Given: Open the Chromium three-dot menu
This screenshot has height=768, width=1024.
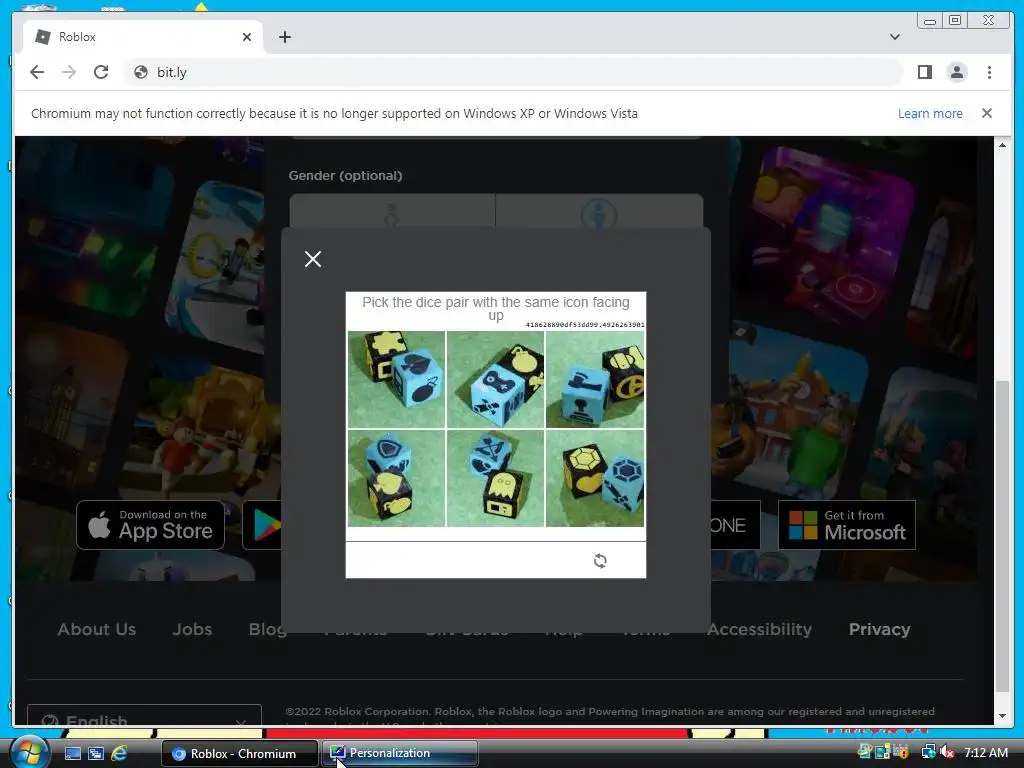Looking at the screenshot, I should pyautogui.click(x=989, y=72).
